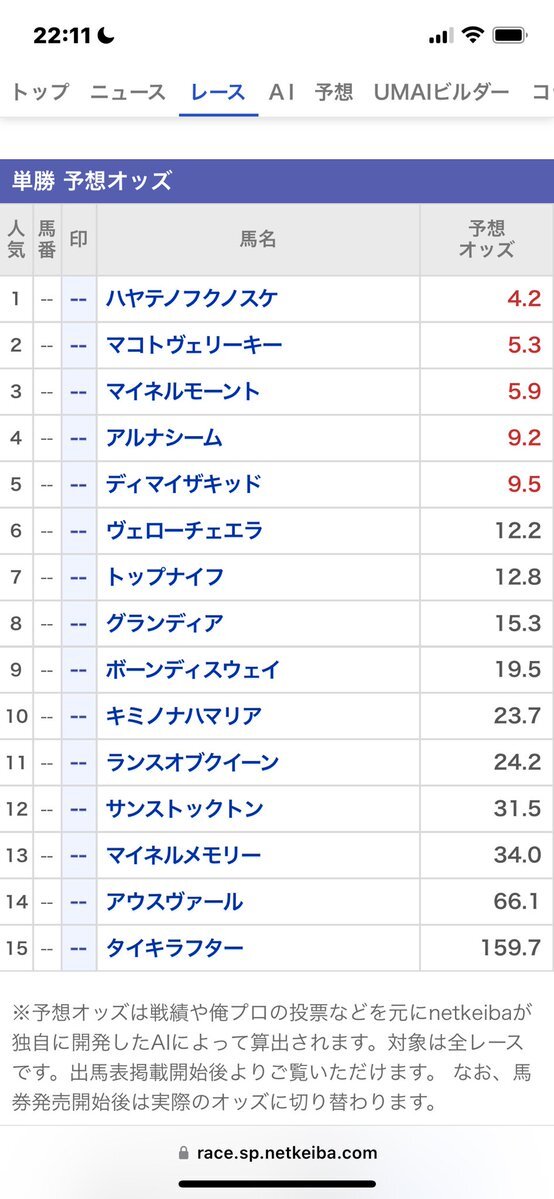Tap the race.sp.netkeiba.com address bar
554x1199 pixels.
[277, 1152]
